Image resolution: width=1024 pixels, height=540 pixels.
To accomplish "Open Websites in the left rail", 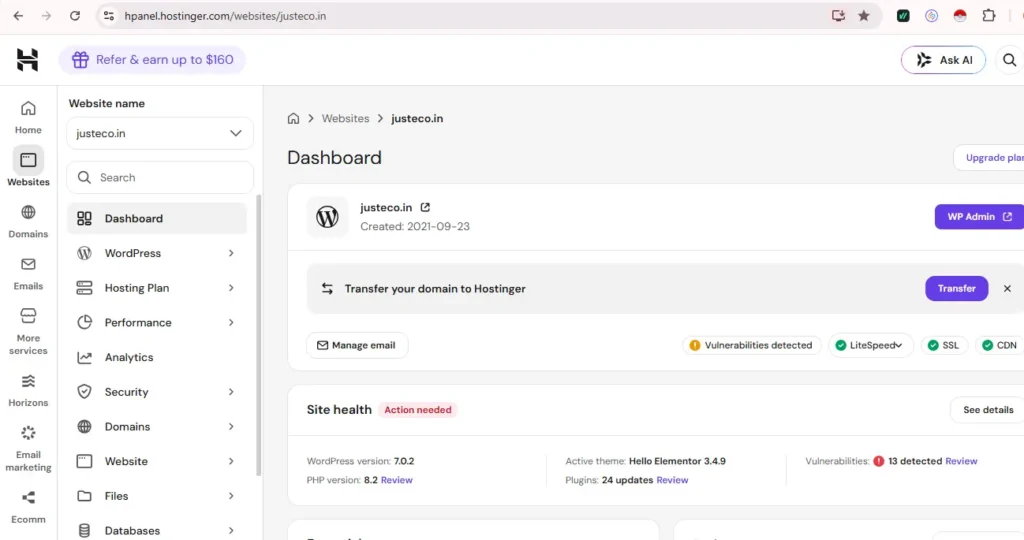I will 28,167.
